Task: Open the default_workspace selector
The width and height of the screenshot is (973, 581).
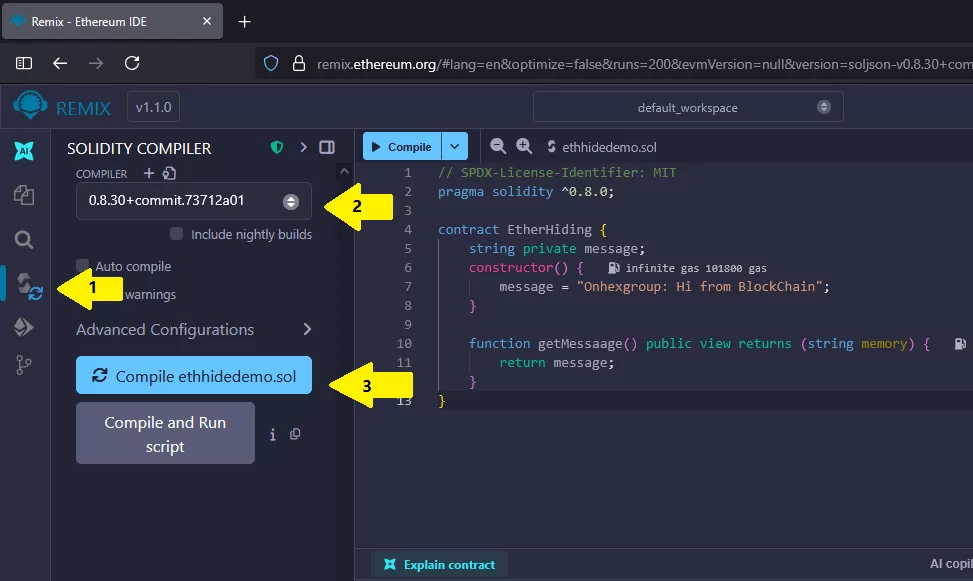Action: pyautogui.click(x=687, y=107)
